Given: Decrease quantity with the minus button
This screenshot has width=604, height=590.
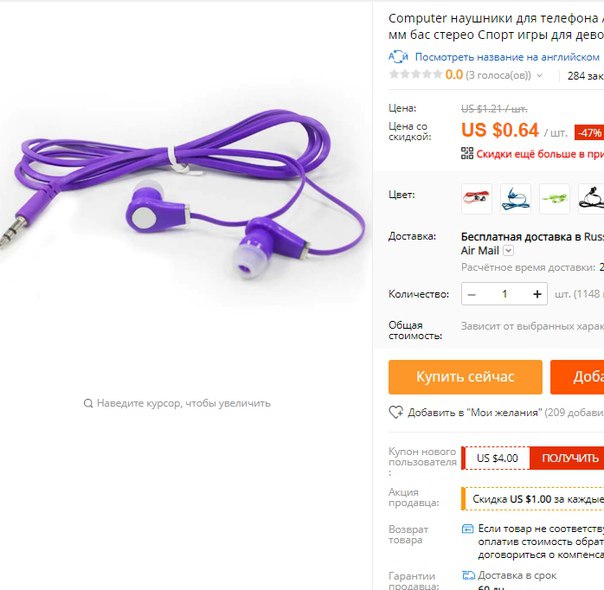Looking at the screenshot, I should point(471,295).
